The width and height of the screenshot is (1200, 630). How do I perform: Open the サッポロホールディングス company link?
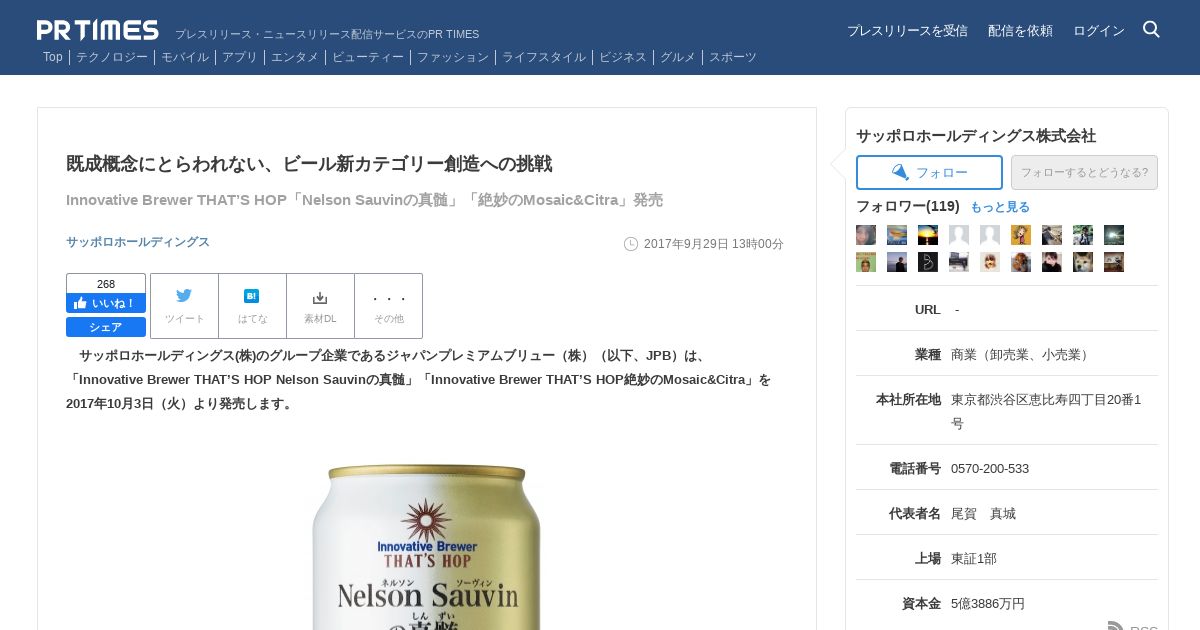click(138, 242)
